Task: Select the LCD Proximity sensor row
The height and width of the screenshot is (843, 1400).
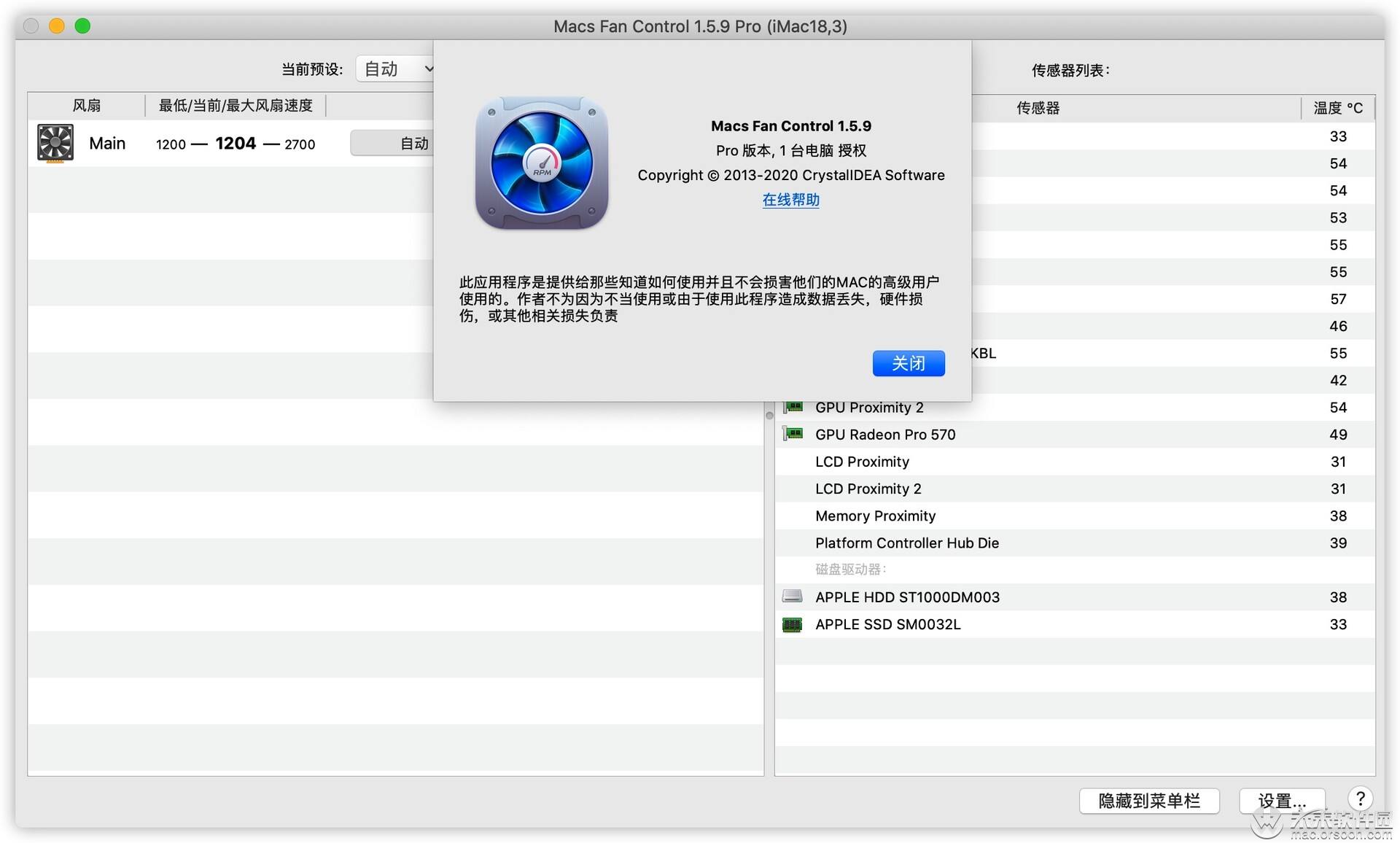Action: [1075, 462]
